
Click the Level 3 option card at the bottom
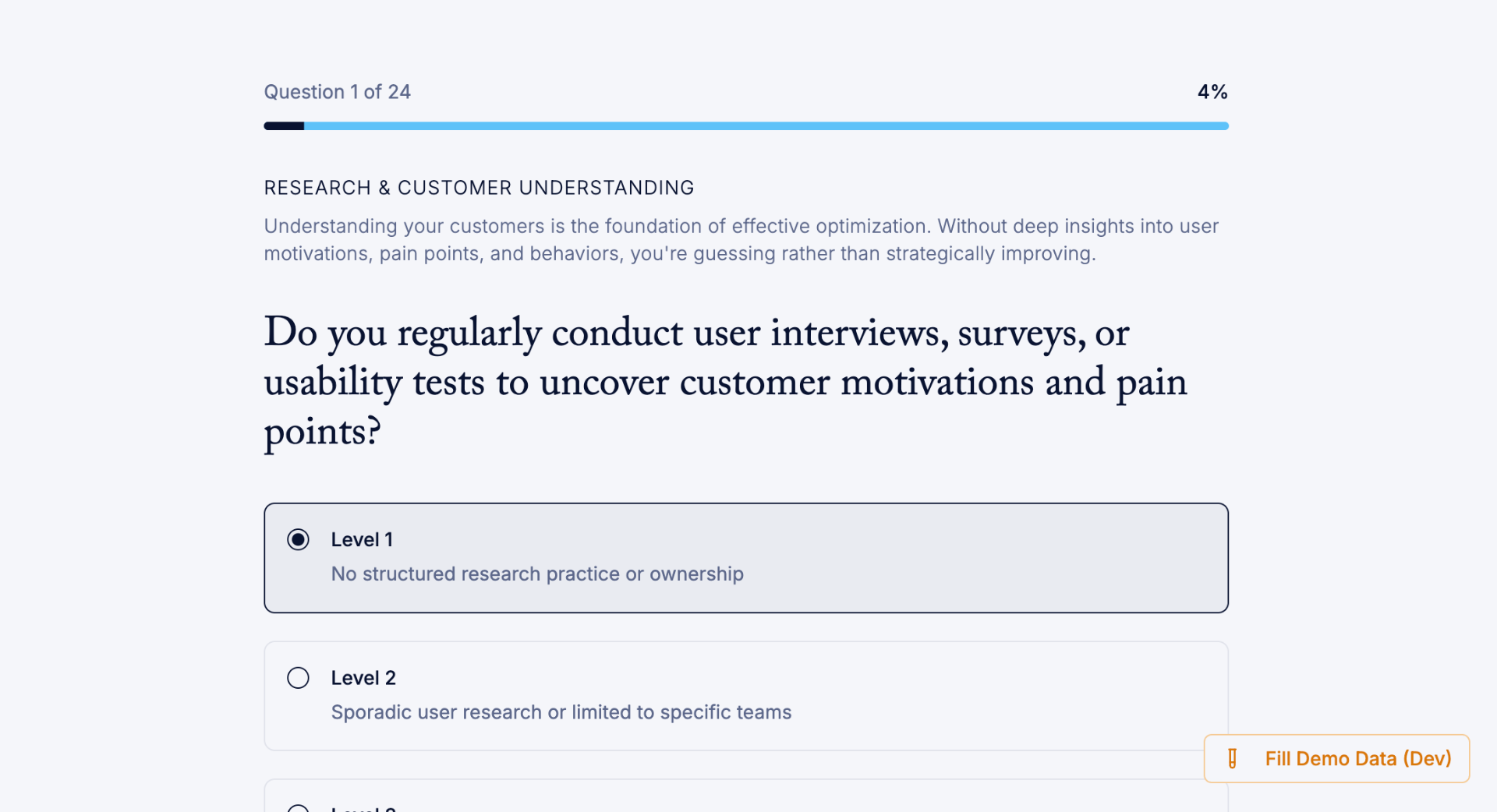click(x=746, y=796)
